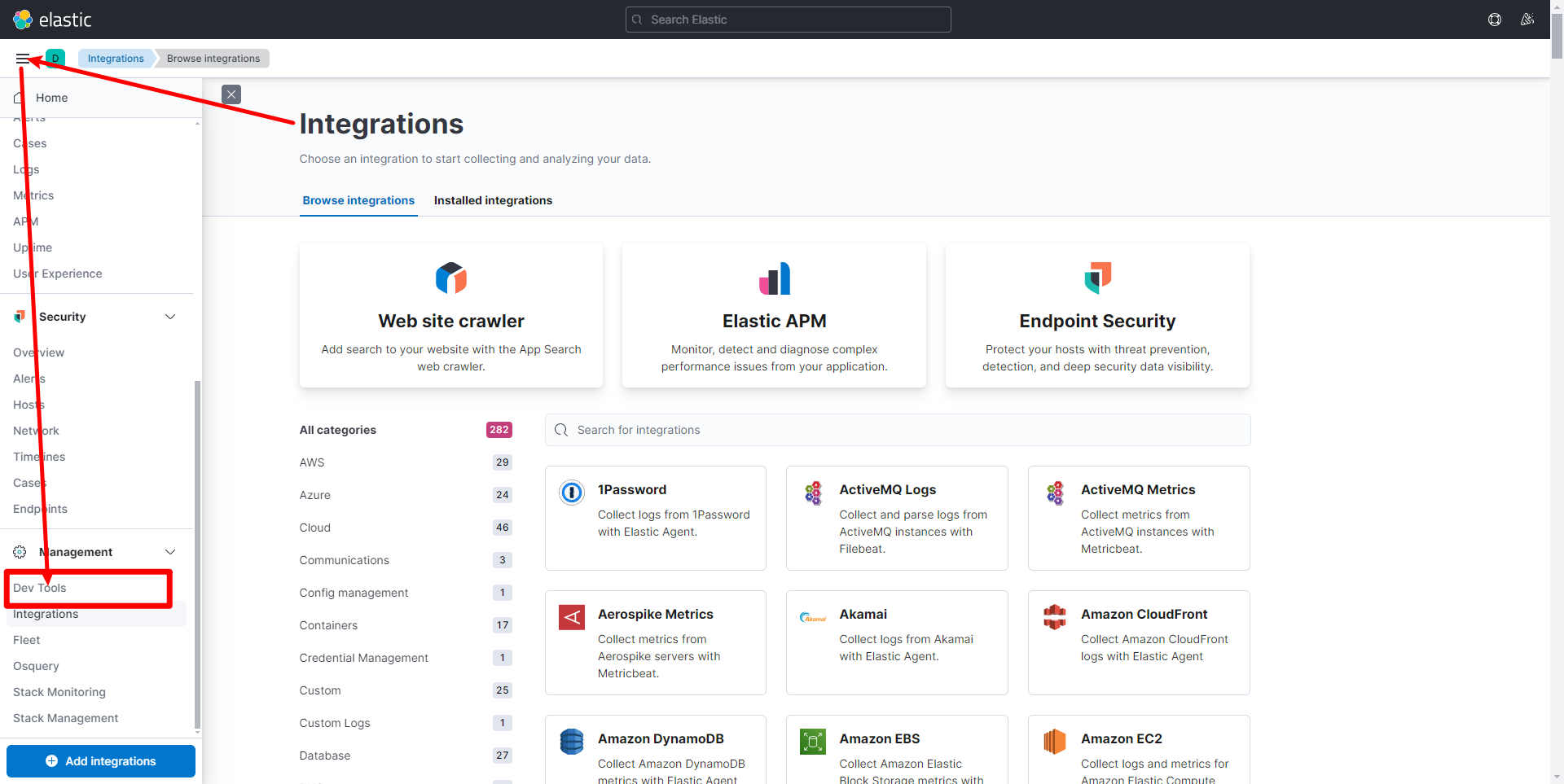Close the navigation flyout with X
The width and height of the screenshot is (1564, 784).
click(x=231, y=94)
